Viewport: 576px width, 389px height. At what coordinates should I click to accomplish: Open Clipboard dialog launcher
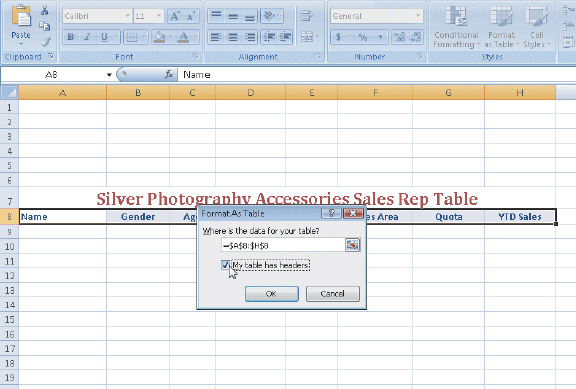click(51, 56)
